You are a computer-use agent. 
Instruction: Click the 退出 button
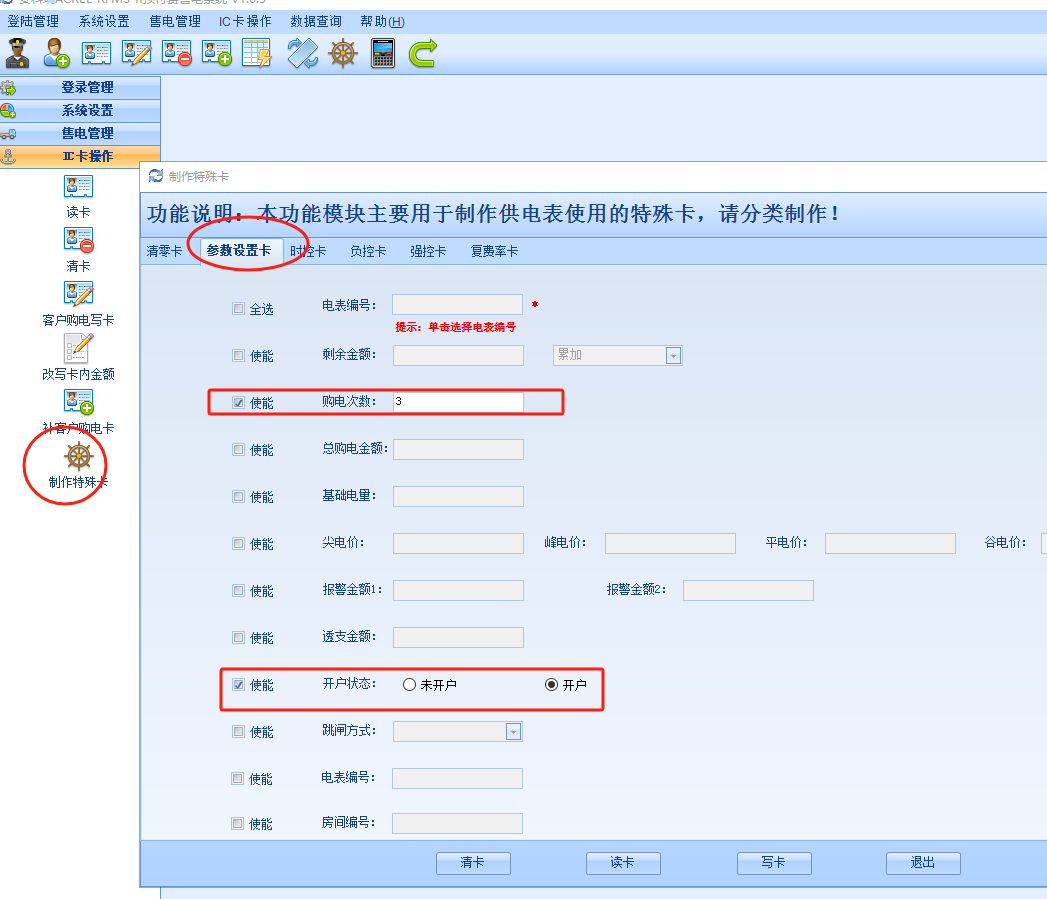point(922,863)
